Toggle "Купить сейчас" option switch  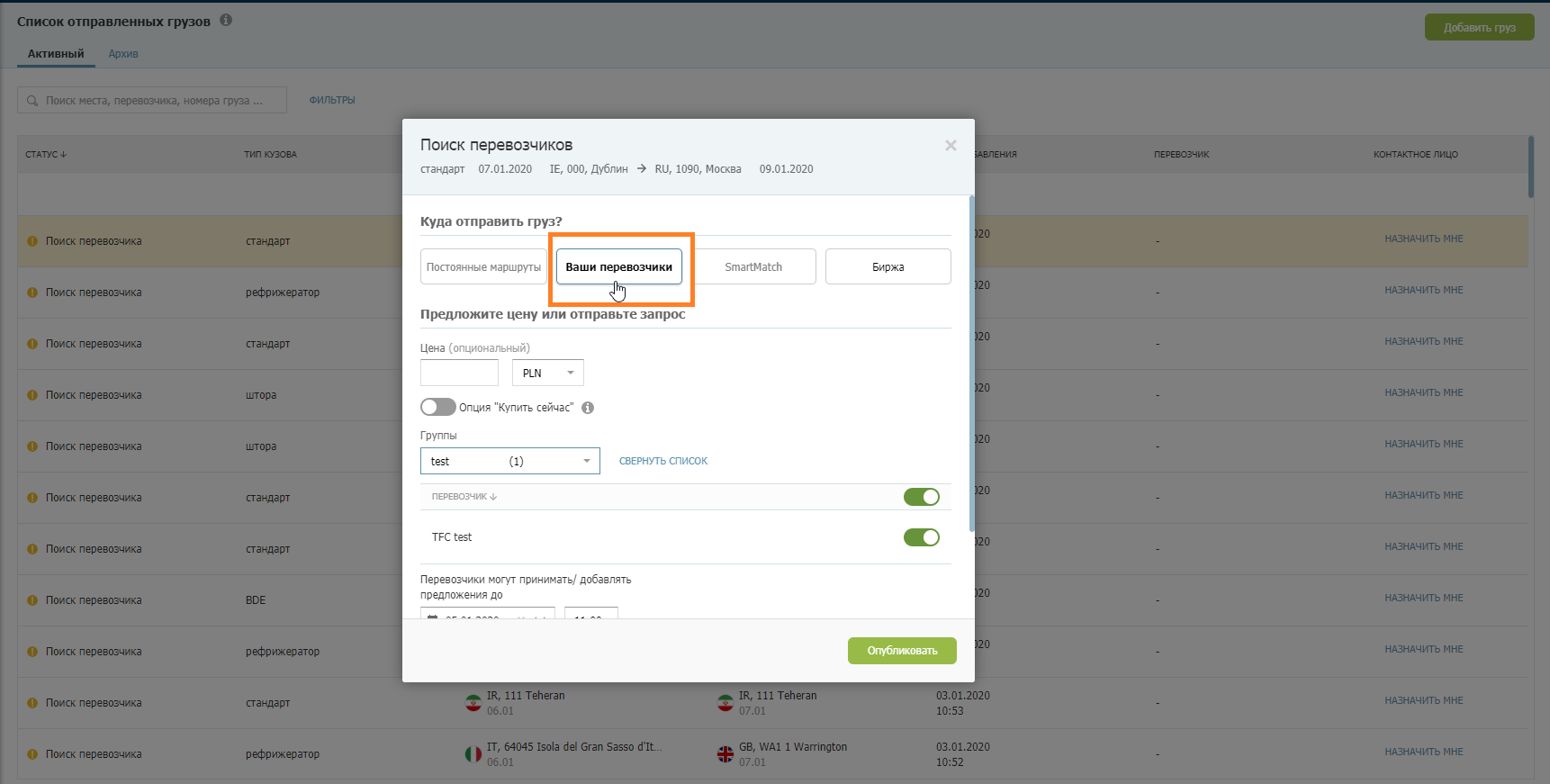437,407
